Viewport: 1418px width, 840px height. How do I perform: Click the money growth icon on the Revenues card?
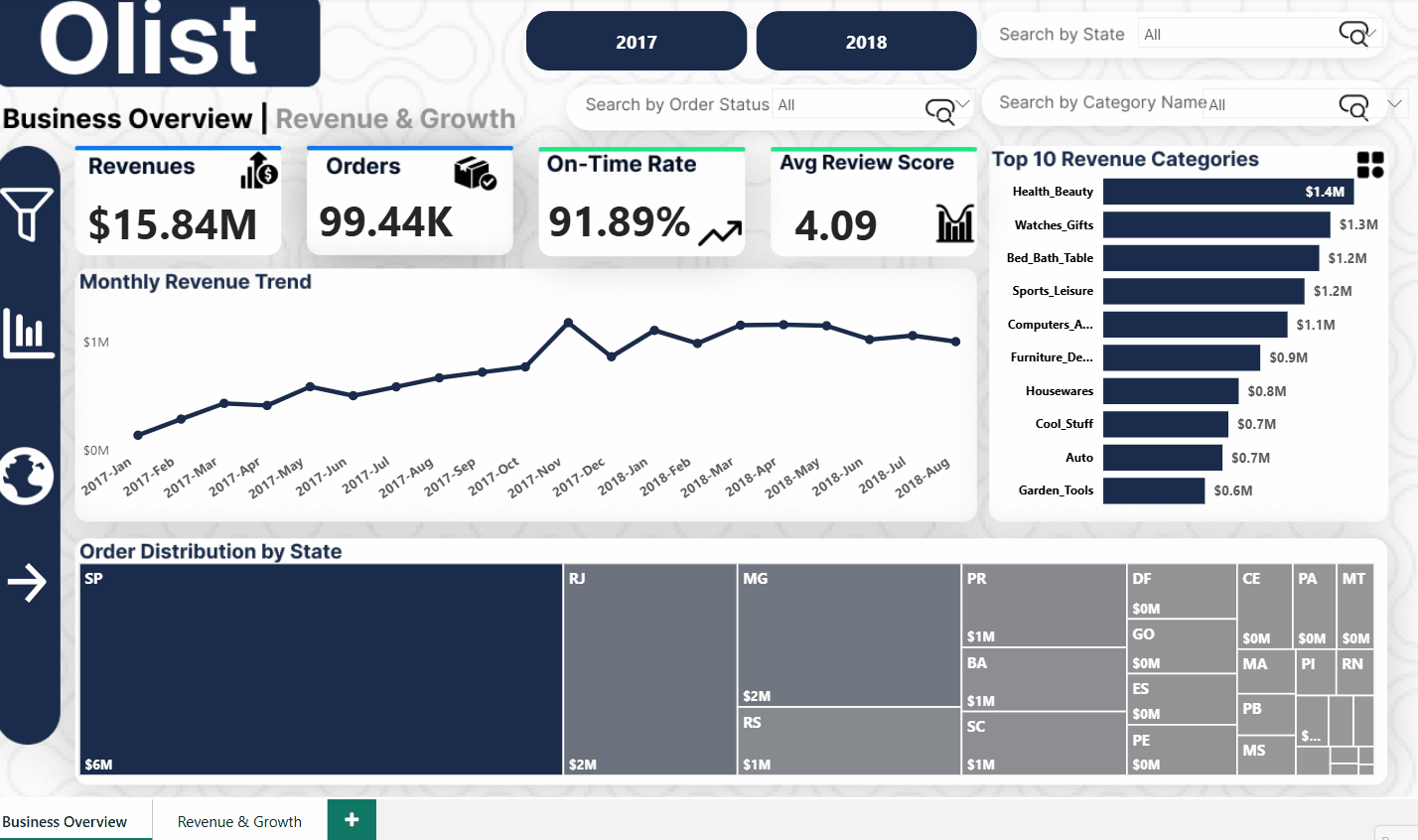click(x=259, y=172)
